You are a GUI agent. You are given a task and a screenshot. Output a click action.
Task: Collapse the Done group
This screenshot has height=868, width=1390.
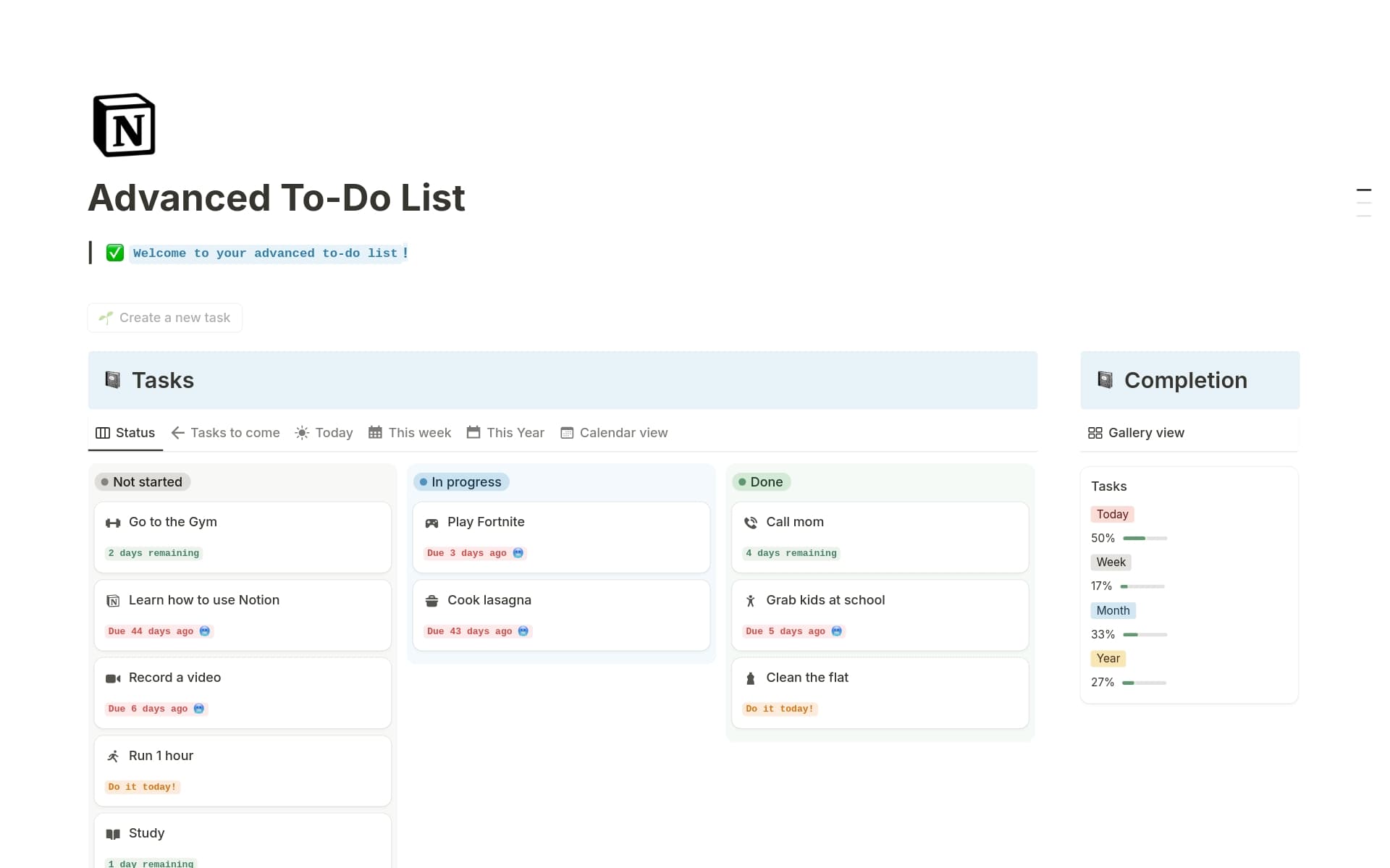pos(761,481)
